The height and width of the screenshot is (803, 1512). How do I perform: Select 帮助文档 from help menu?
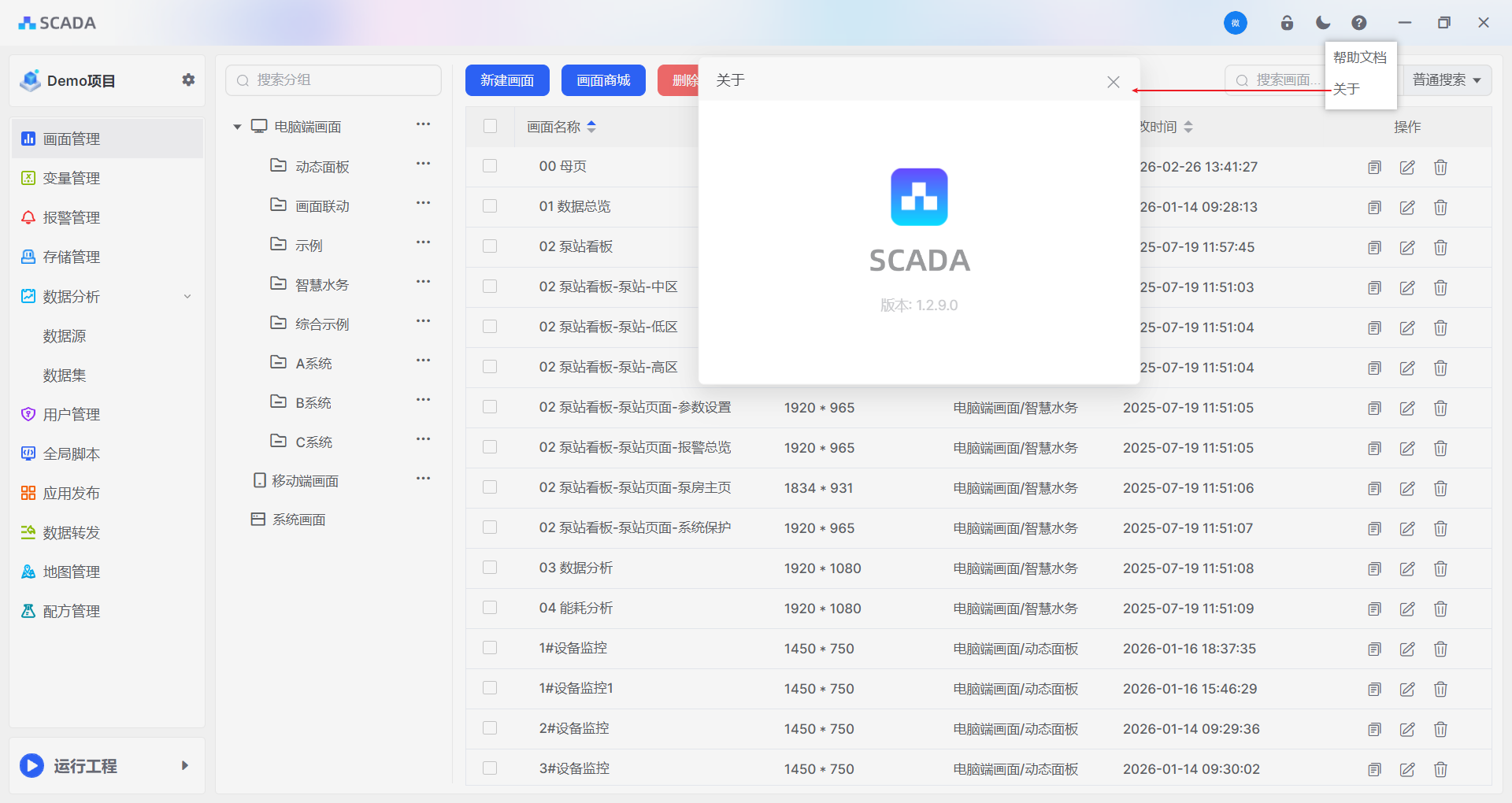pyautogui.click(x=1359, y=57)
